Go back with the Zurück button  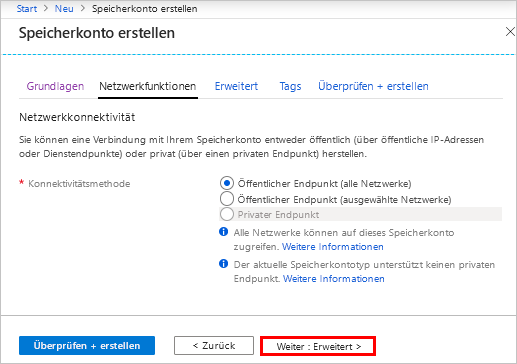pos(214,346)
